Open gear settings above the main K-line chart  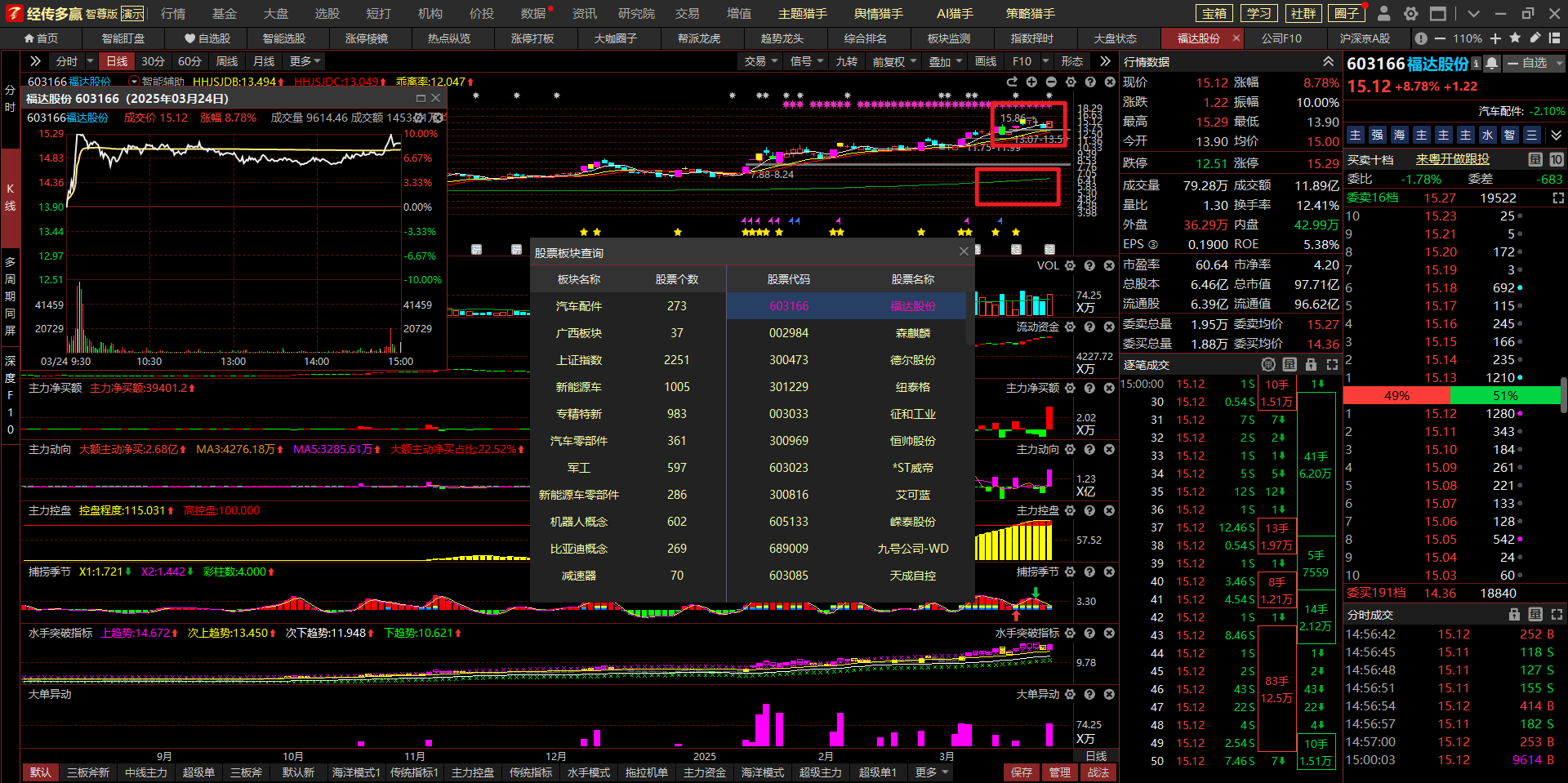point(1071,82)
